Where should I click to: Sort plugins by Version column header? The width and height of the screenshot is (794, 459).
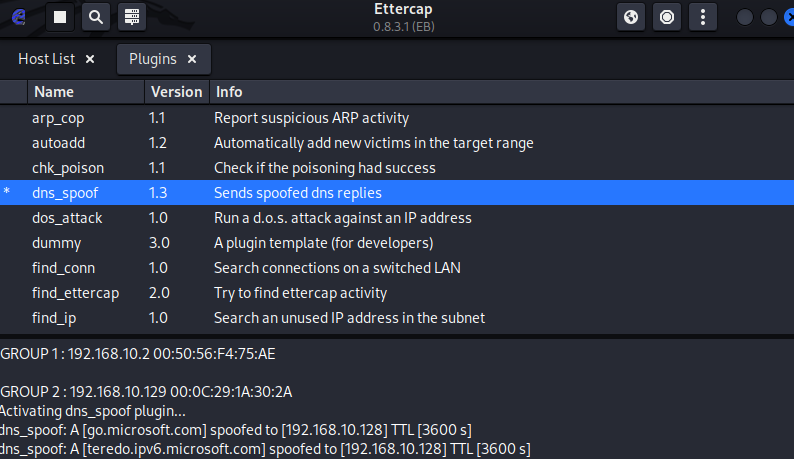(176, 92)
